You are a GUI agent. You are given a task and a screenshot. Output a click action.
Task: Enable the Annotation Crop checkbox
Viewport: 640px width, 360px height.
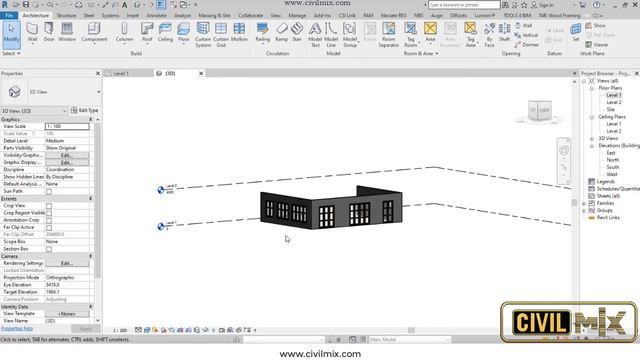49,220
